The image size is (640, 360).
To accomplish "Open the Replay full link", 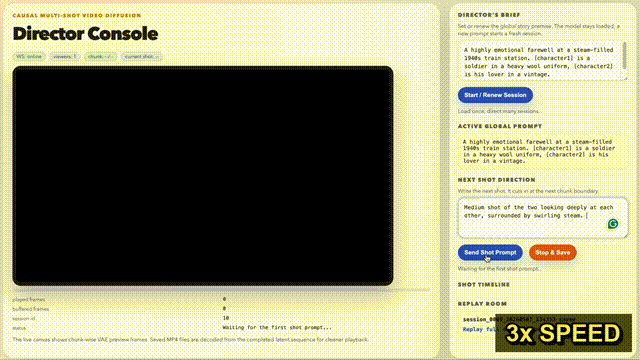I will 479,329.
